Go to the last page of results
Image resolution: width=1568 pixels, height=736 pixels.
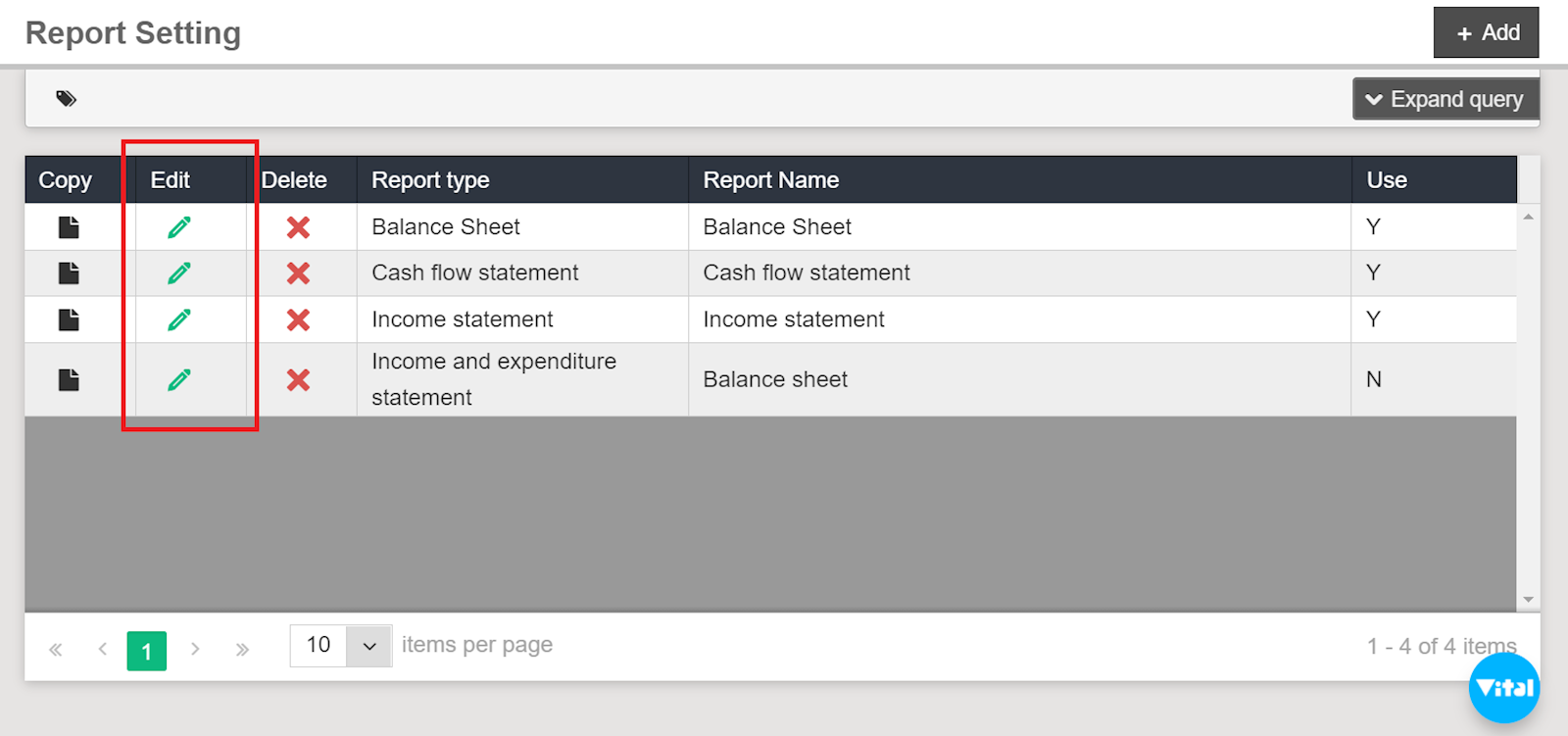click(242, 650)
